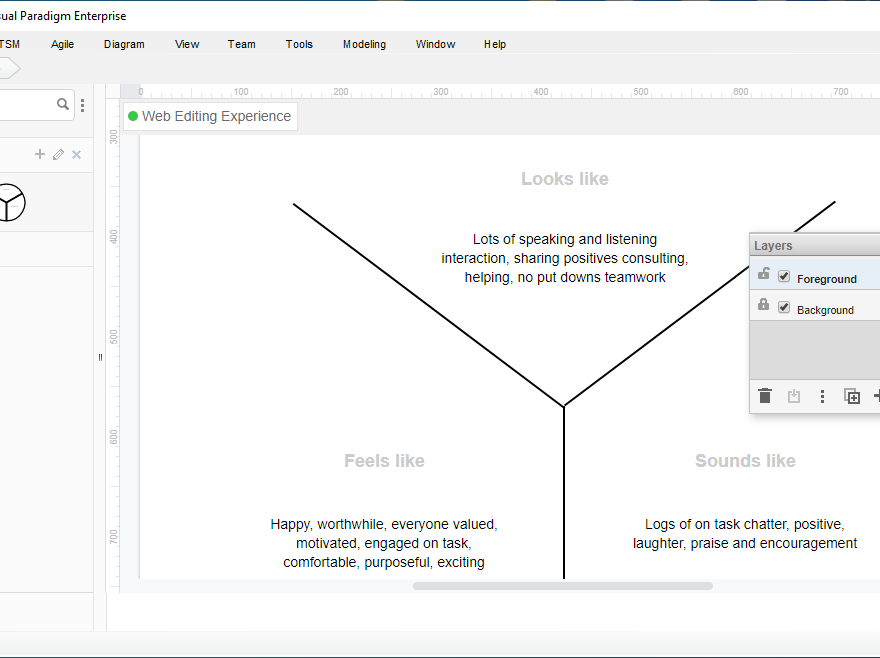Image resolution: width=880 pixels, height=658 pixels.
Task: Unlock the Background layer padlock
Action: (763, 306)
